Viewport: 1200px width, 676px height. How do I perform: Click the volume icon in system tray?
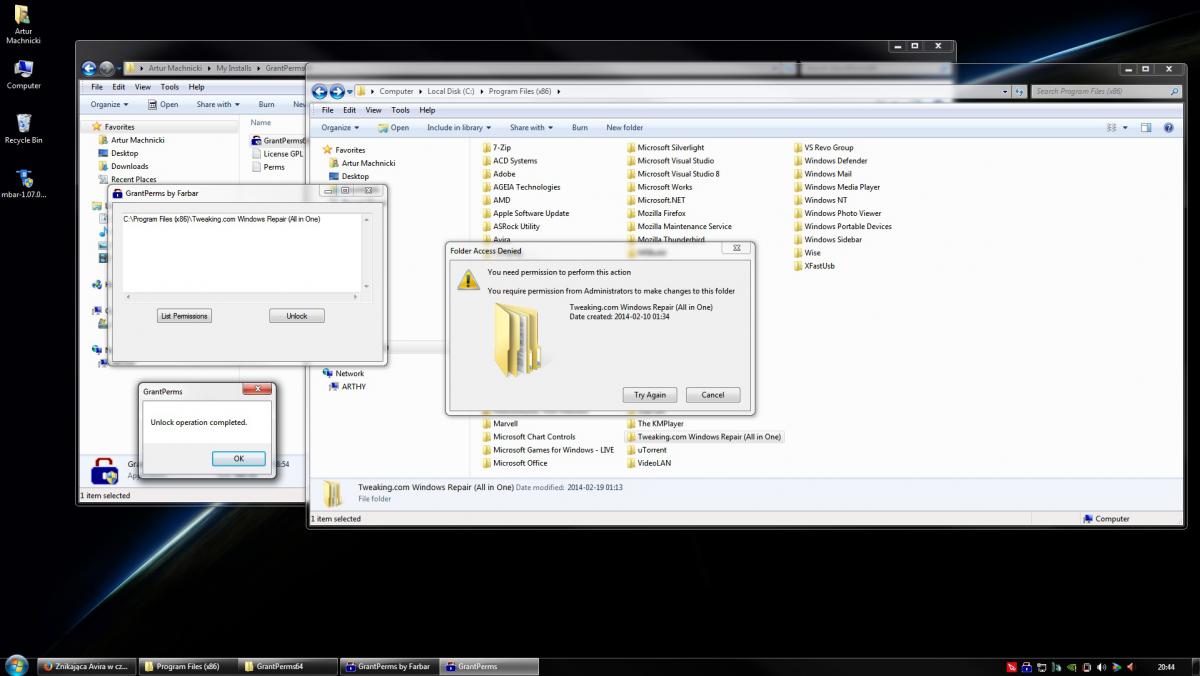[1102, 666]
